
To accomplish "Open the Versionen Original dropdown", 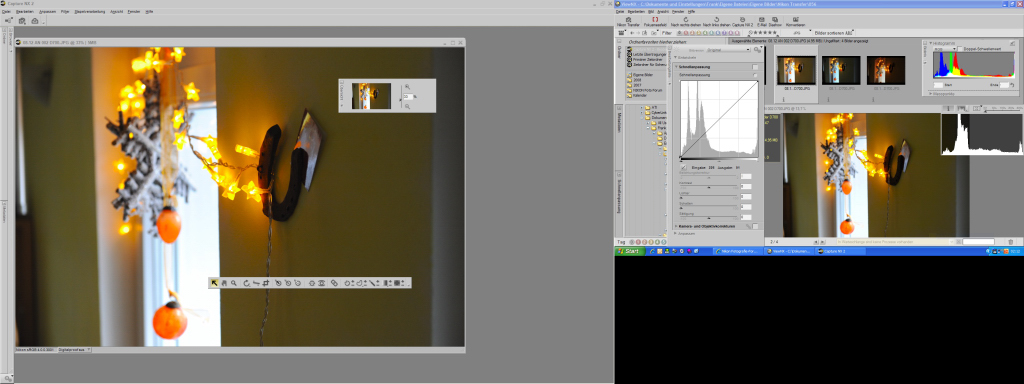I will [728, 50].
